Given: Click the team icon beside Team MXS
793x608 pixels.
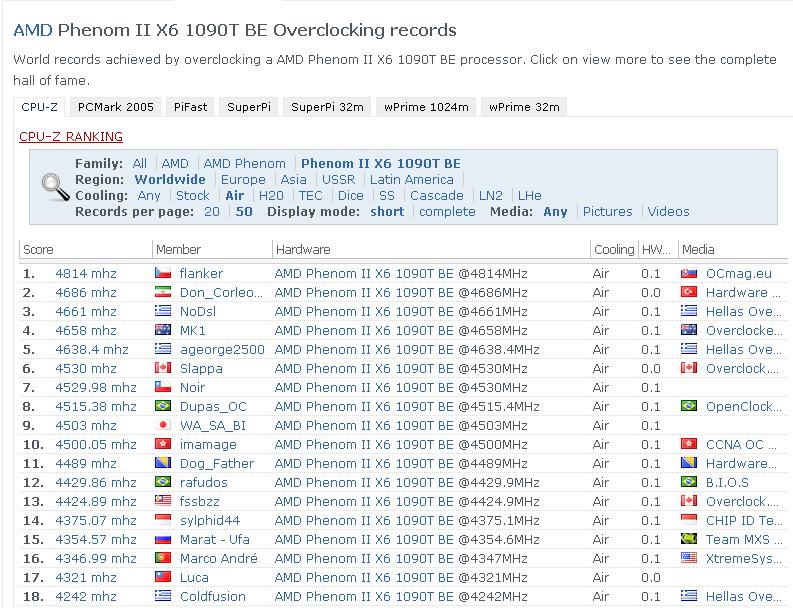Looking at the screenshot, I should coord(689,539).
